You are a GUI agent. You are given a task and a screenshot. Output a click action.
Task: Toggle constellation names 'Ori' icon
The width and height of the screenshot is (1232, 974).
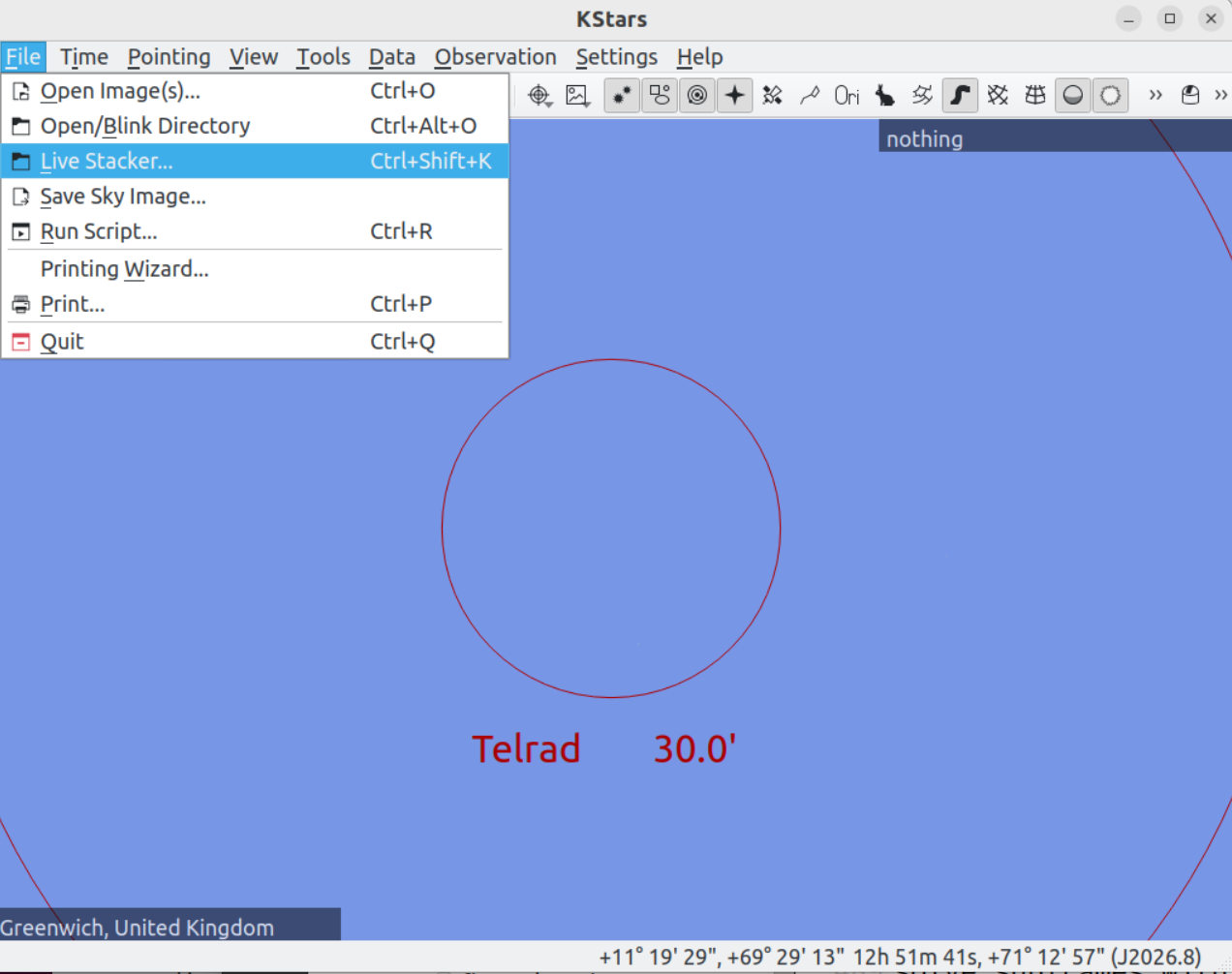click(847, 95)
